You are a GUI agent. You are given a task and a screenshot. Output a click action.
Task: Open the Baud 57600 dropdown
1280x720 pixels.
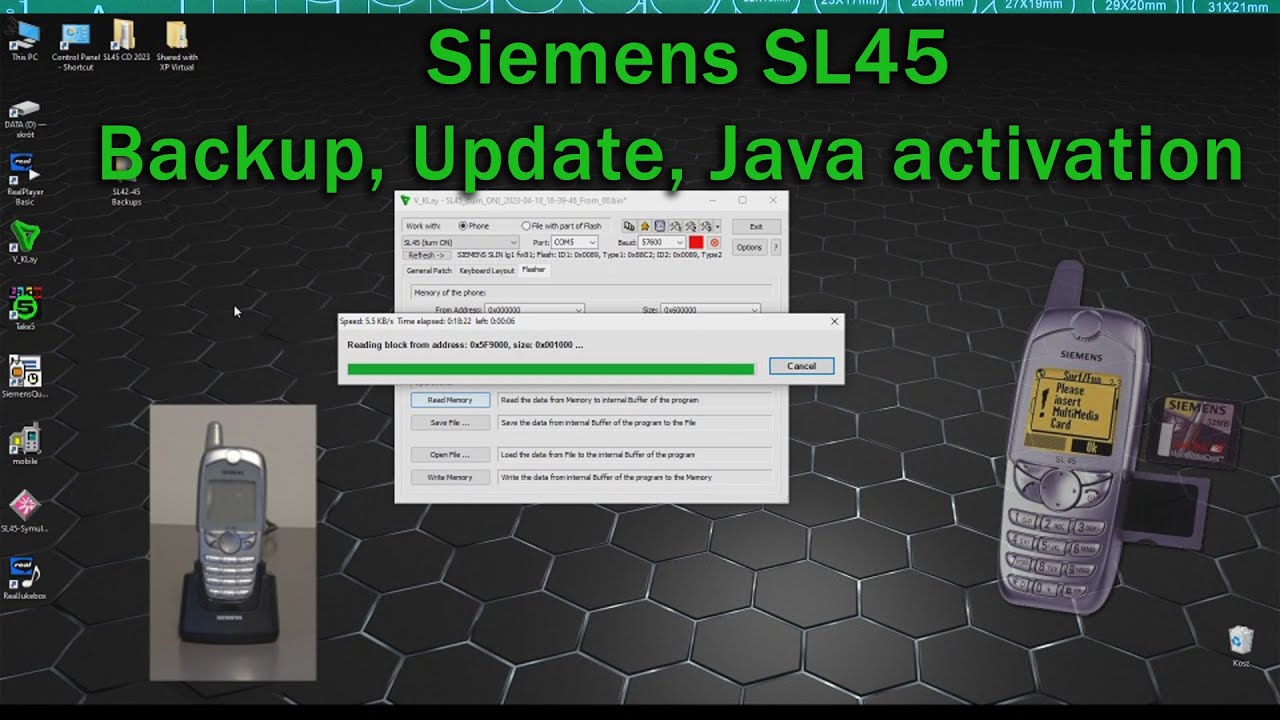[662, 242]
